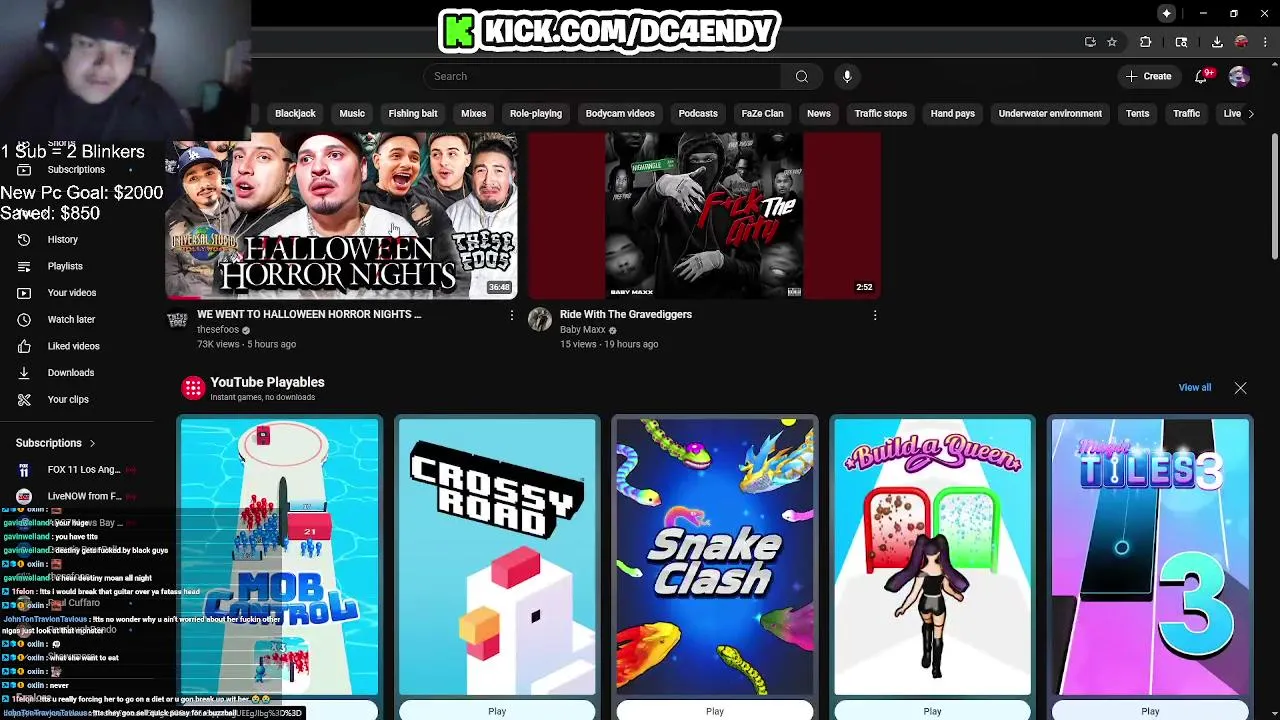Click Crossy Road game card image

[497, 556]
